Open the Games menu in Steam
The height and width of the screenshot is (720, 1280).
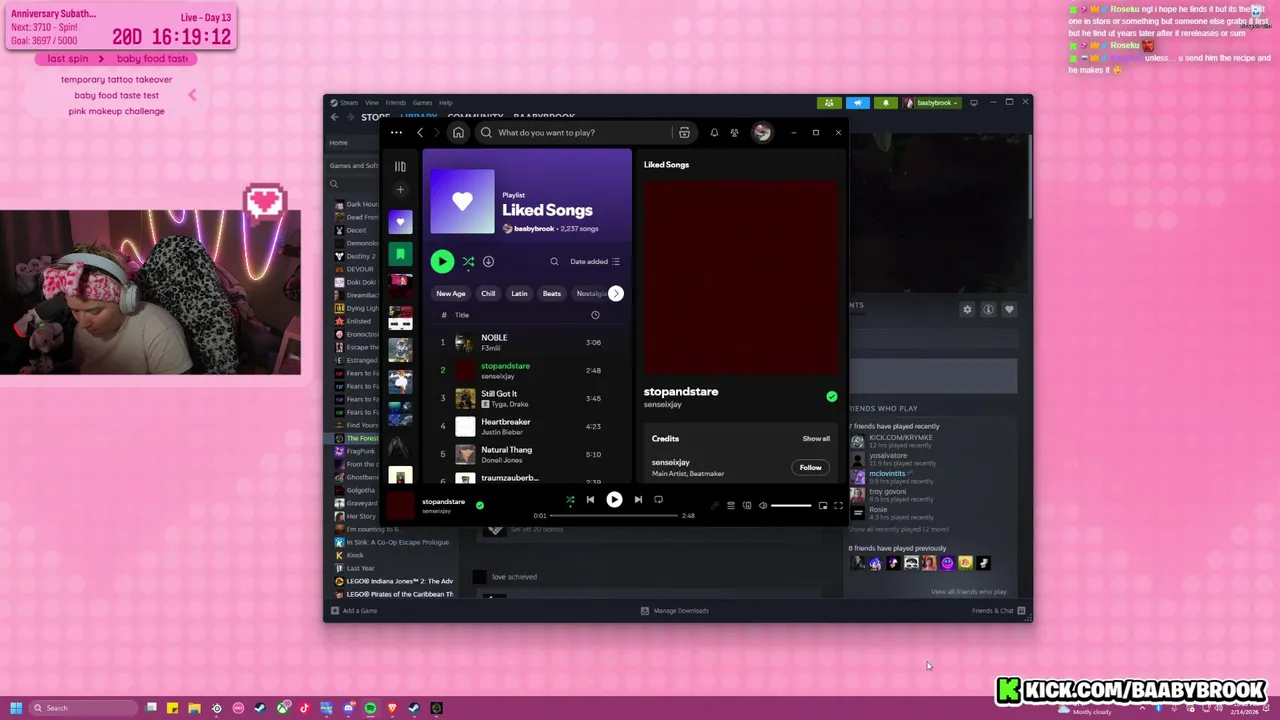(422, 103)
